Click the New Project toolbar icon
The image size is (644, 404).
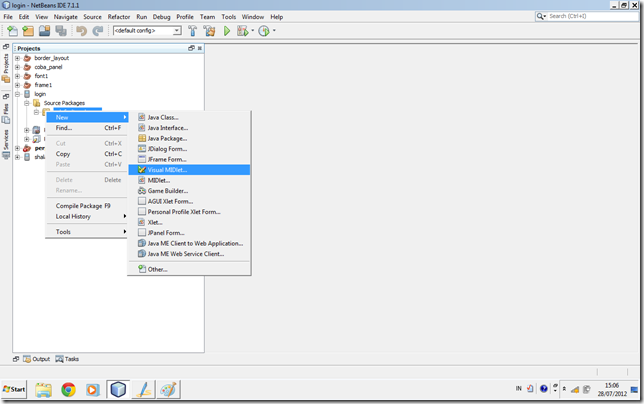tap(28, 31)
